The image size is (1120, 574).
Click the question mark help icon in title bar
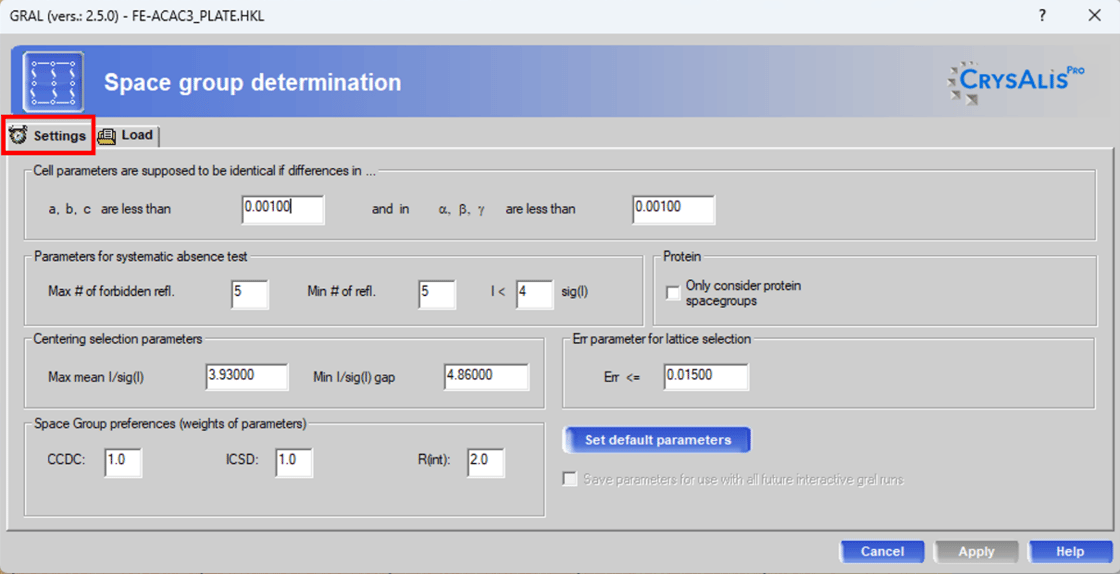click(1042, 16)
